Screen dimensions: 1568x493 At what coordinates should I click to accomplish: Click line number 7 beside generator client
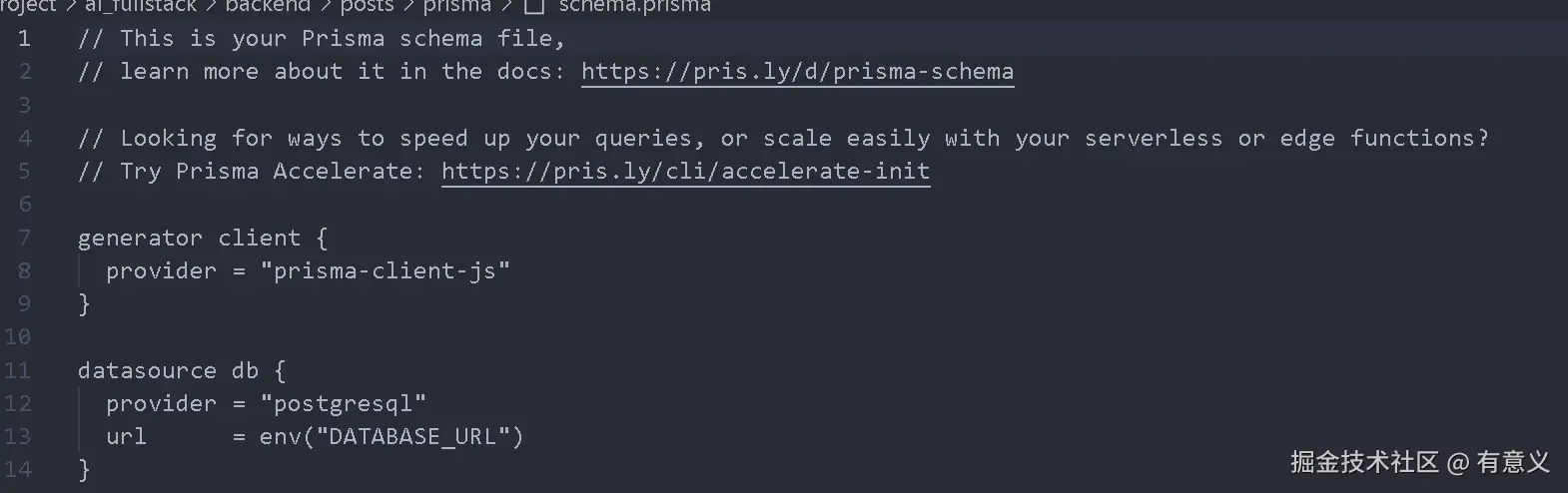pyautogui.click(x=24, y=238)
